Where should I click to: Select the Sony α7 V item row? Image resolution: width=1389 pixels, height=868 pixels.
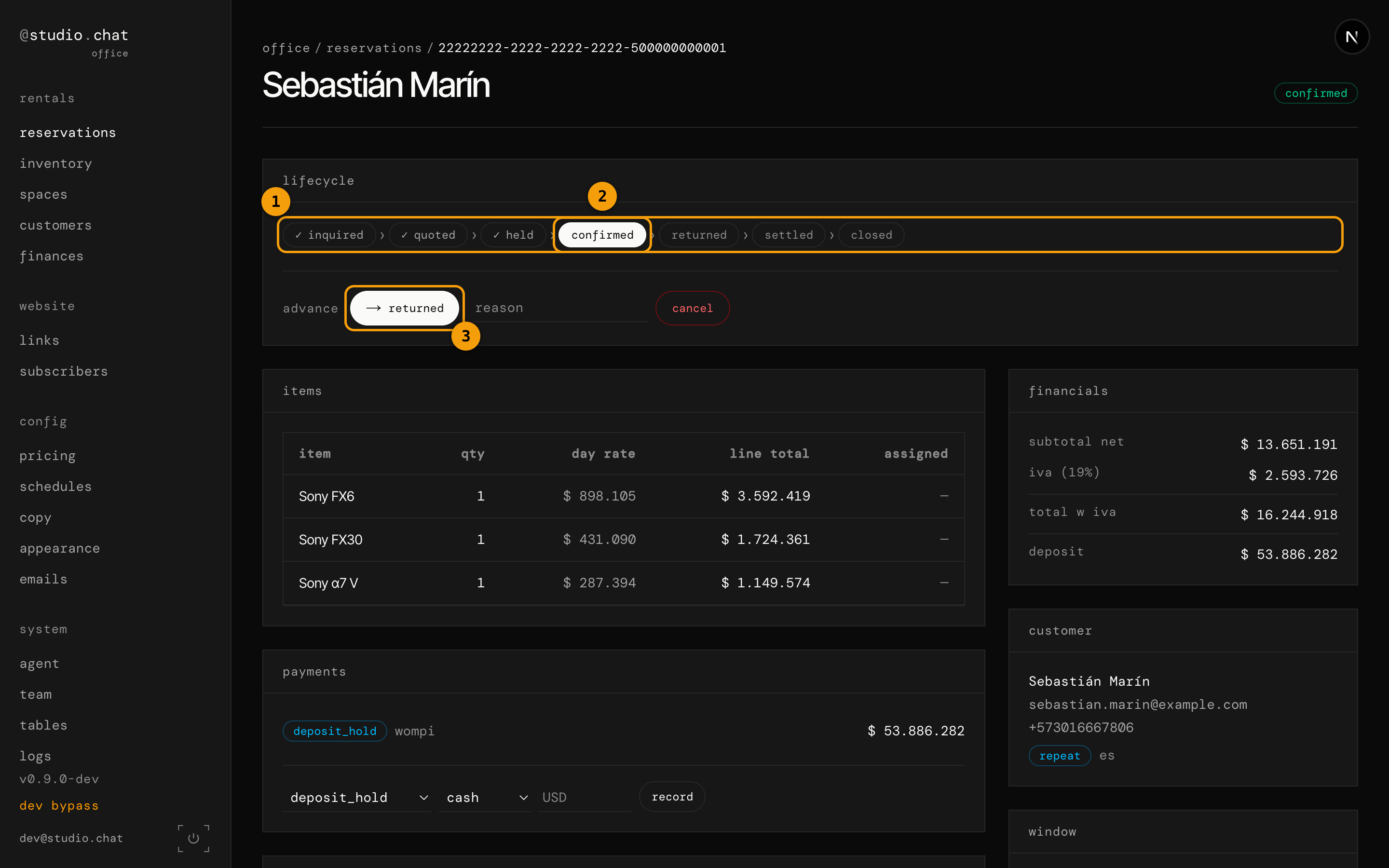(624, 583)
